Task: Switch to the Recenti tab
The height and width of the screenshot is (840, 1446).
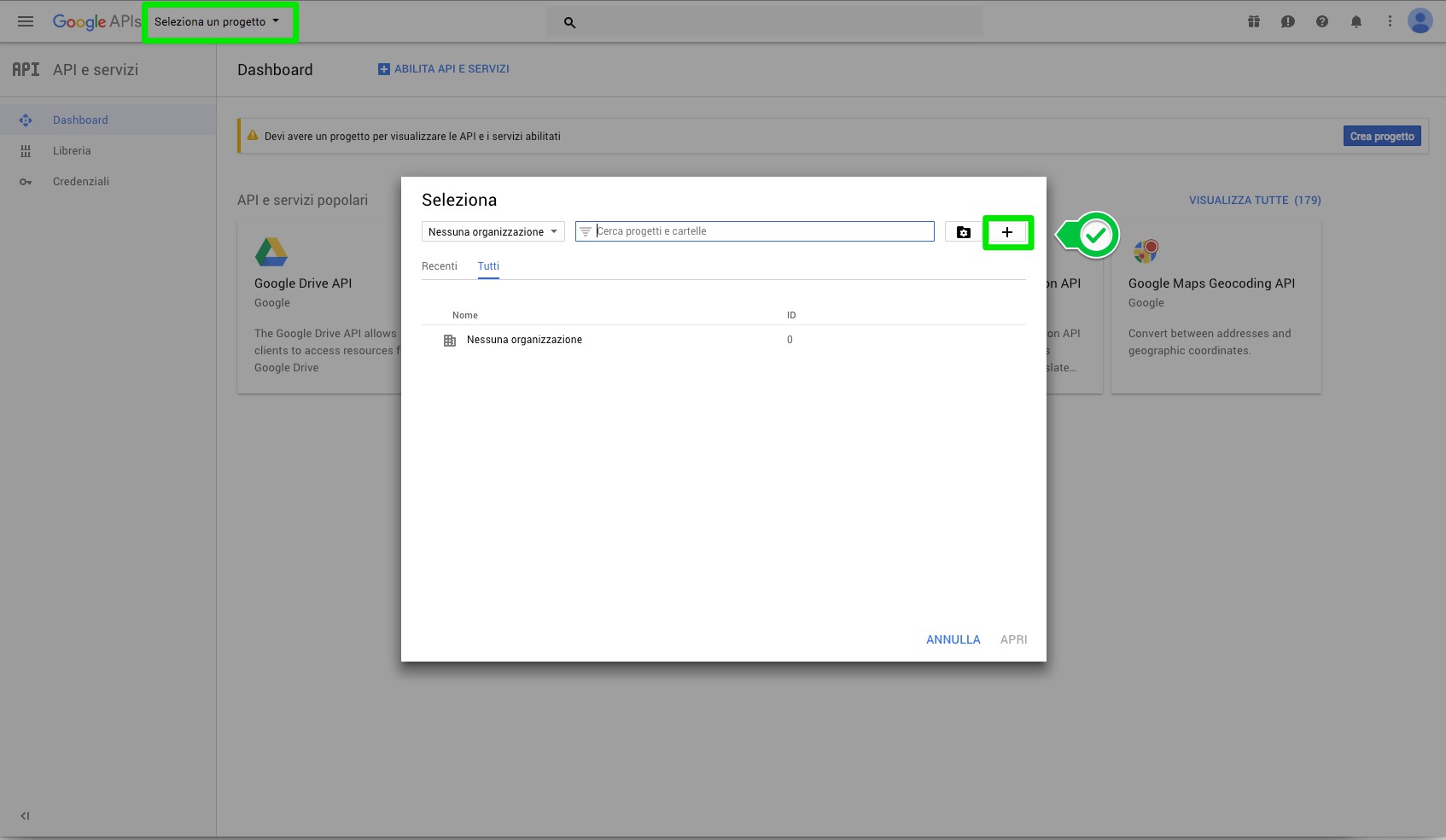Action: (x=440, y=266)
